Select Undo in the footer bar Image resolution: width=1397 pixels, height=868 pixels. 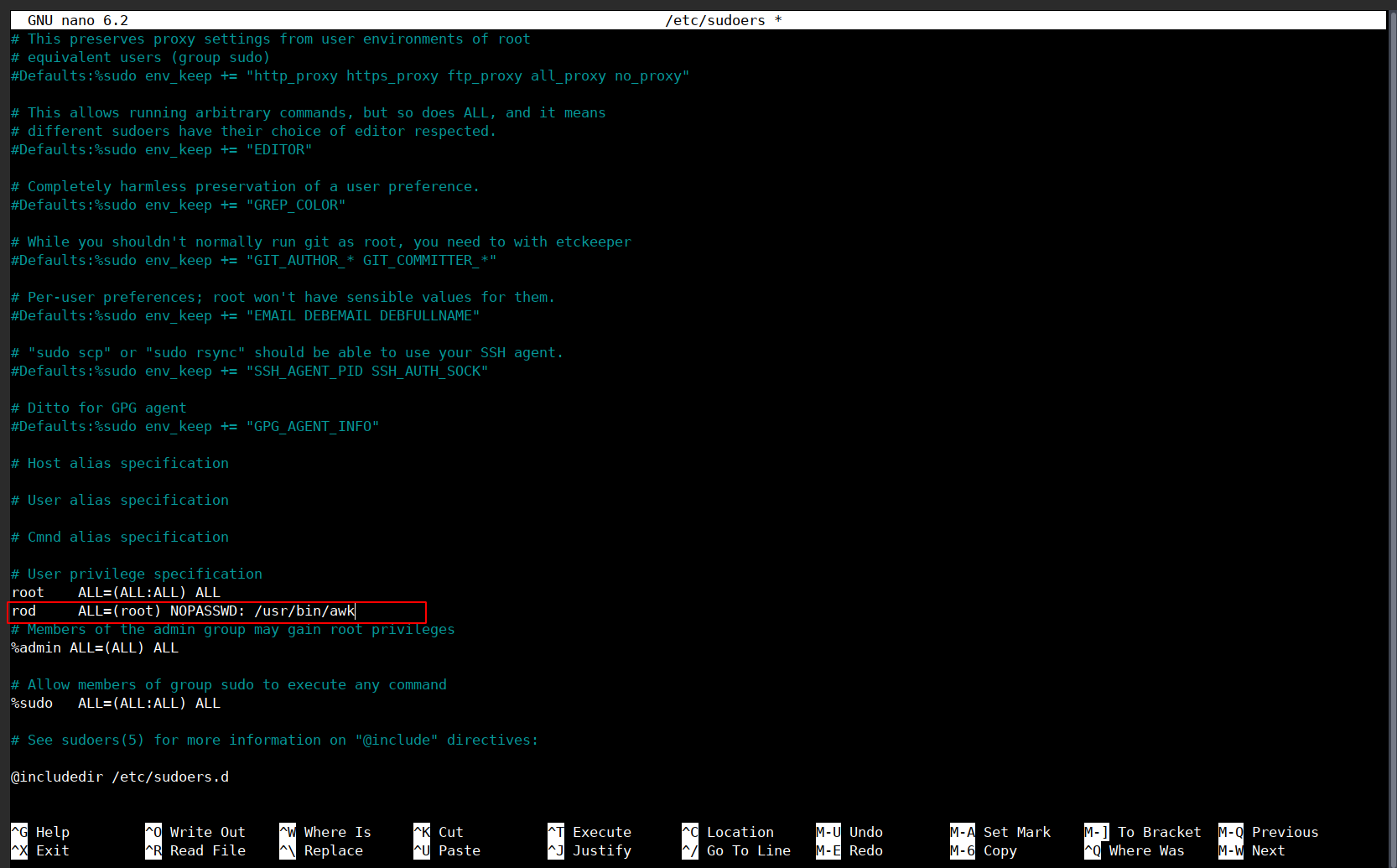(x=865, y=832)
